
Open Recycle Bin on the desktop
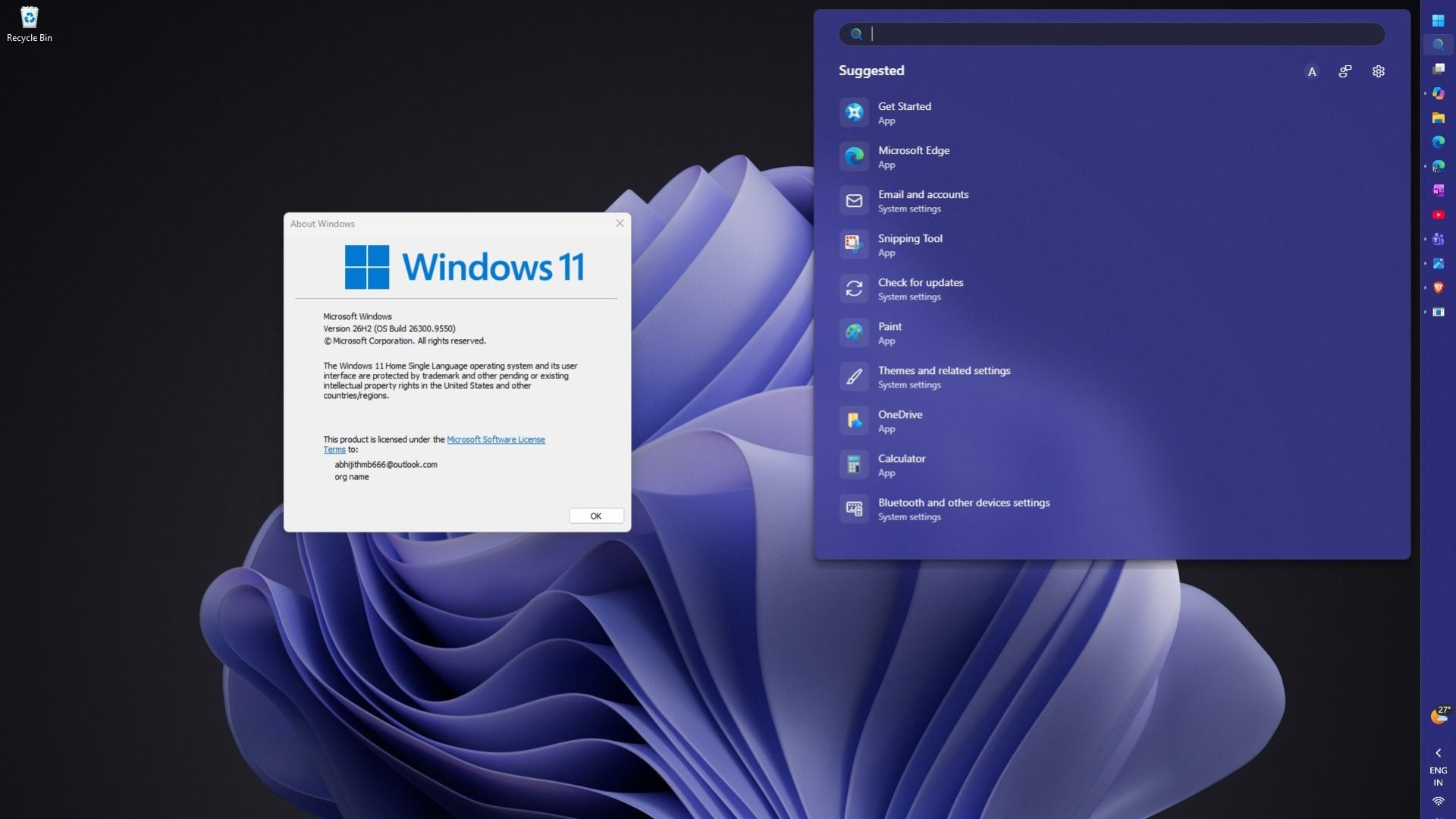pos(29,24)
